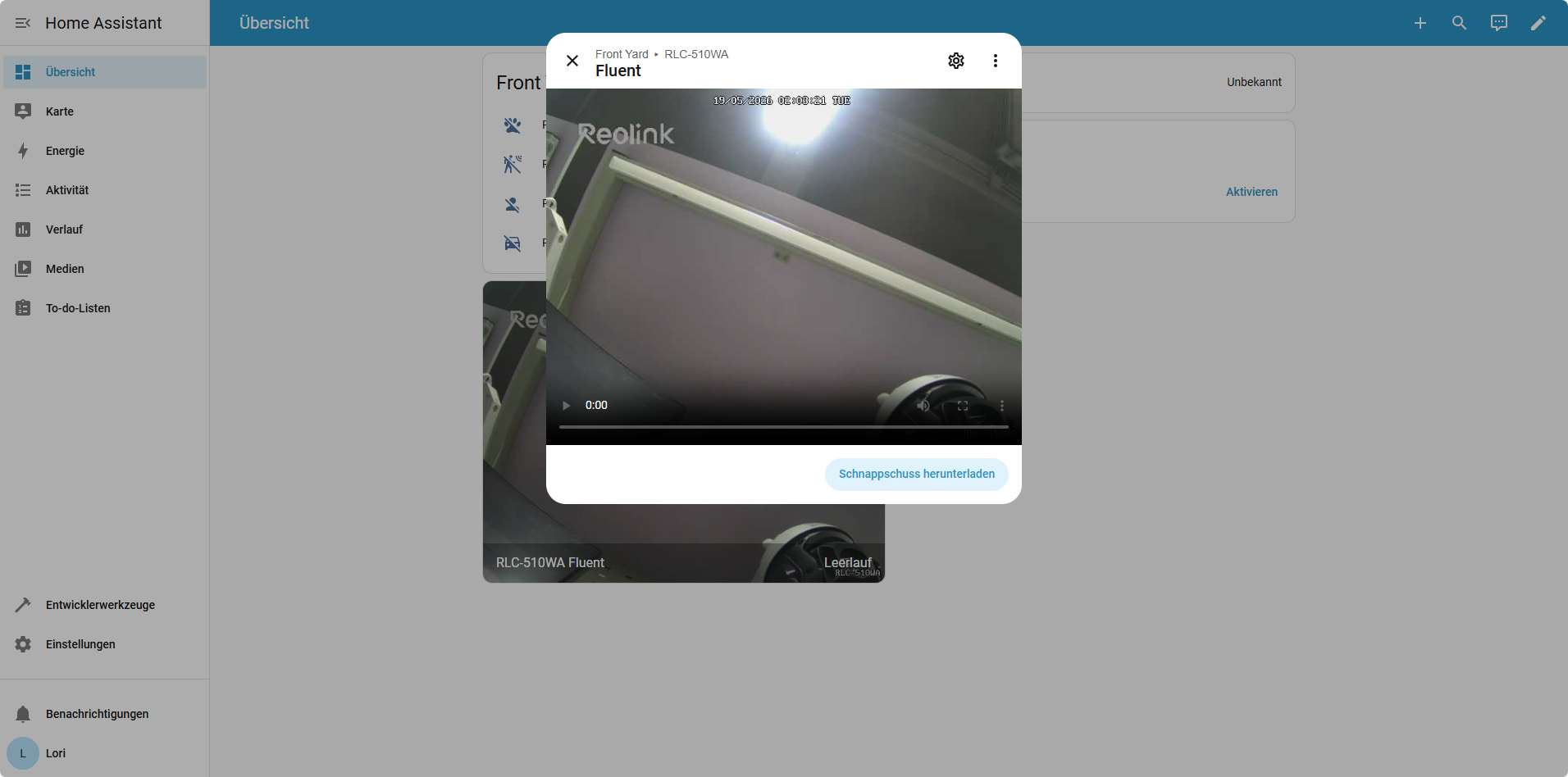Viewport: 1568px width, 777px height.
Task: Click the pet detection paw icon
Action: (x=513, y=125)
